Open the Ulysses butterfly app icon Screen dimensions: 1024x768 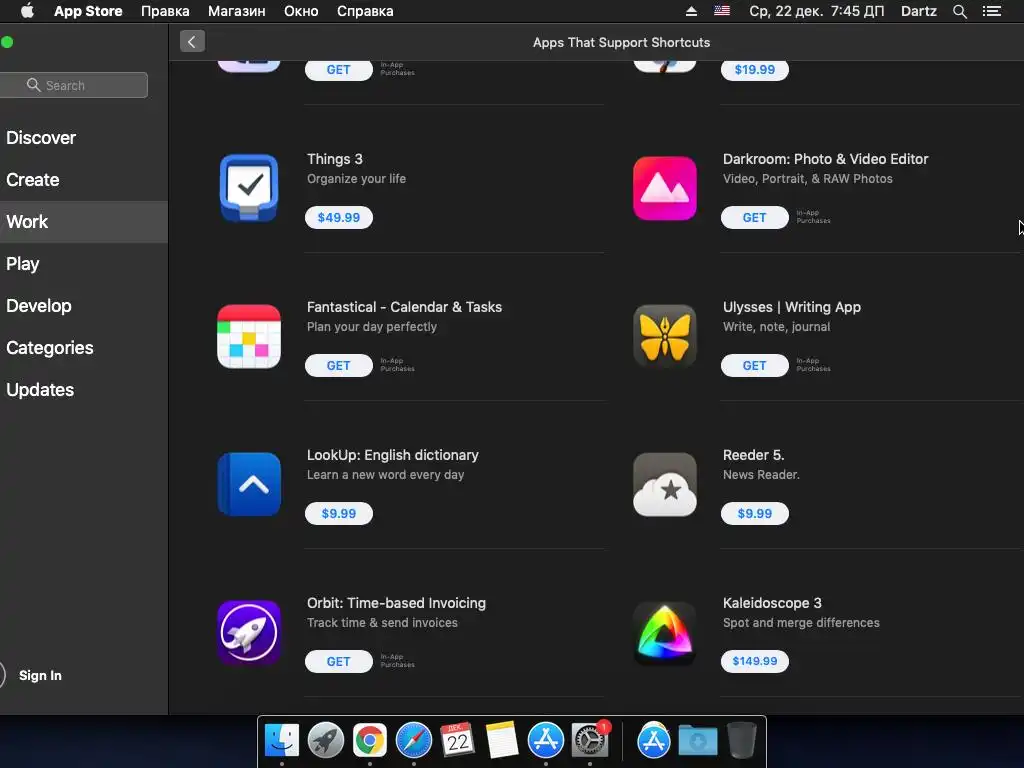pos(665,336)
